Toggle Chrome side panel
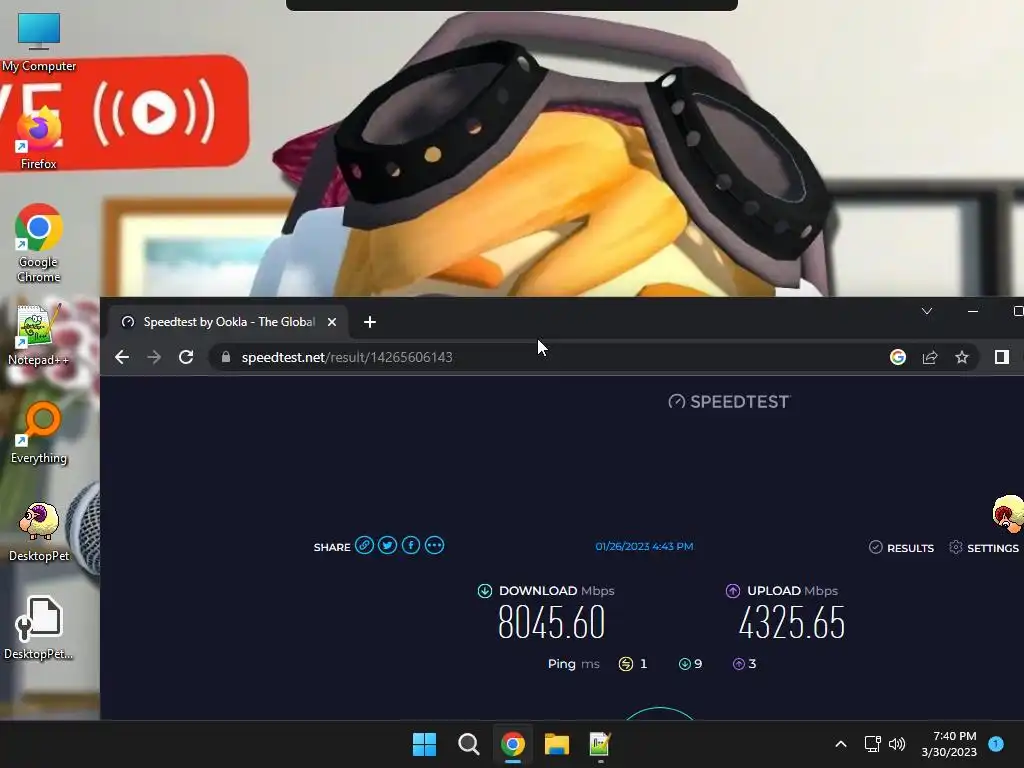The image size is (1024, 768). click(1002, 357)
